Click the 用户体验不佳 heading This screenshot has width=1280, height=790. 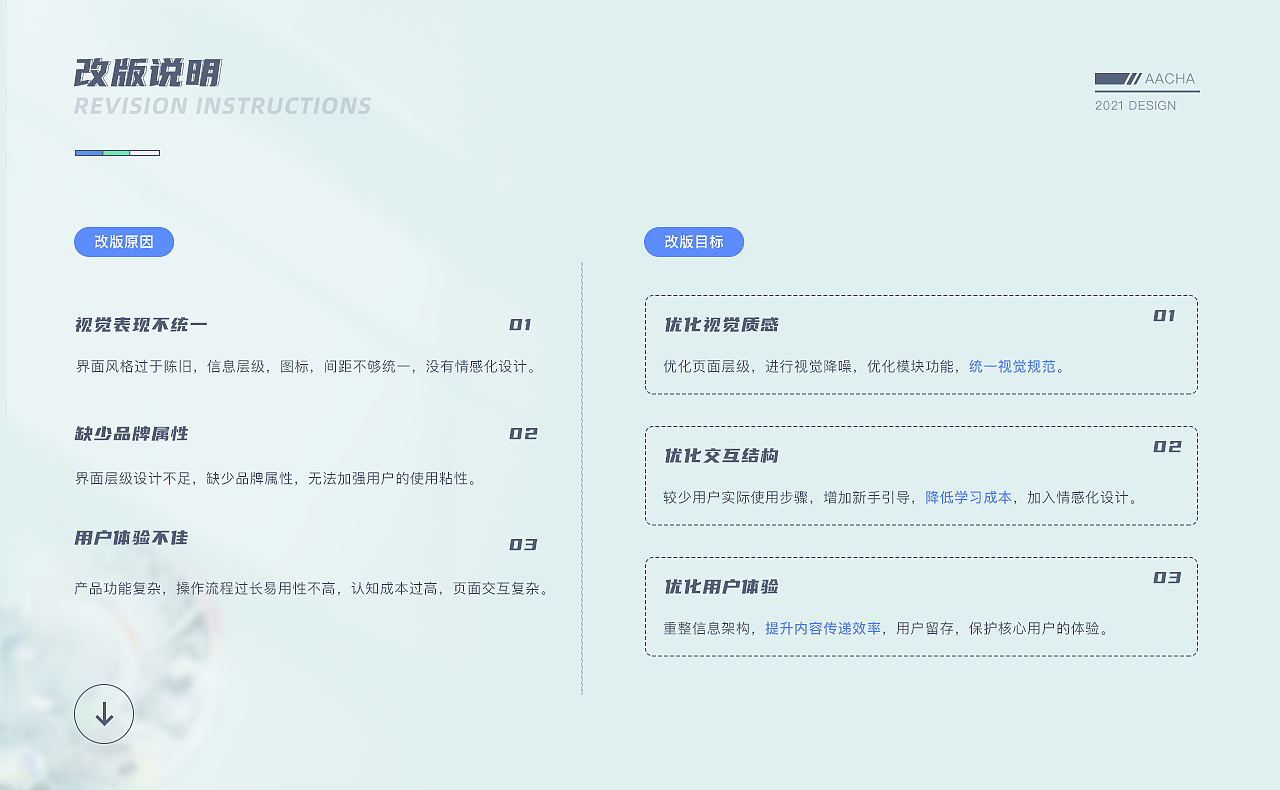(x=131, y=538)
